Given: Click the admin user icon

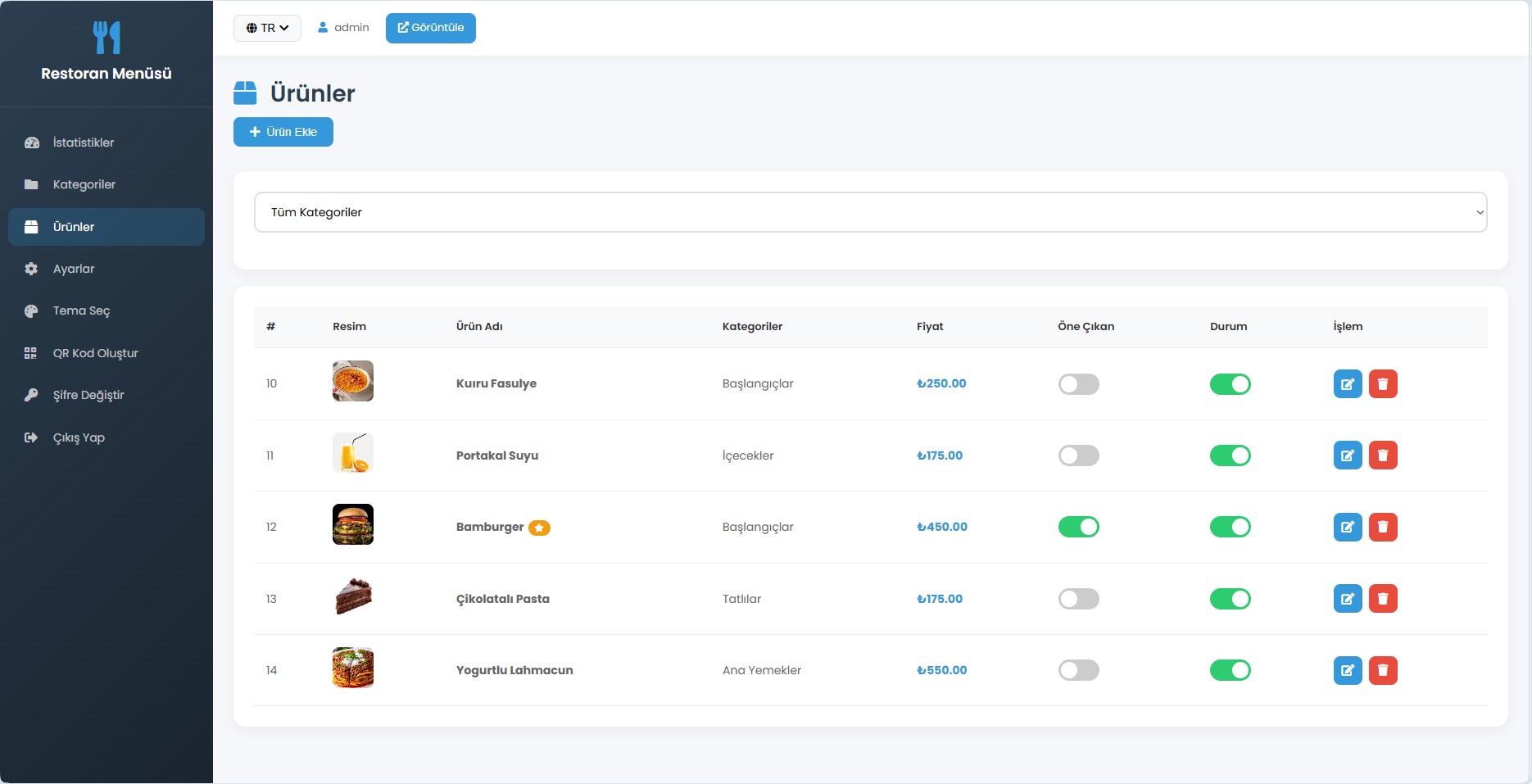Looking at the screenshot, I should tap(323, 27).
